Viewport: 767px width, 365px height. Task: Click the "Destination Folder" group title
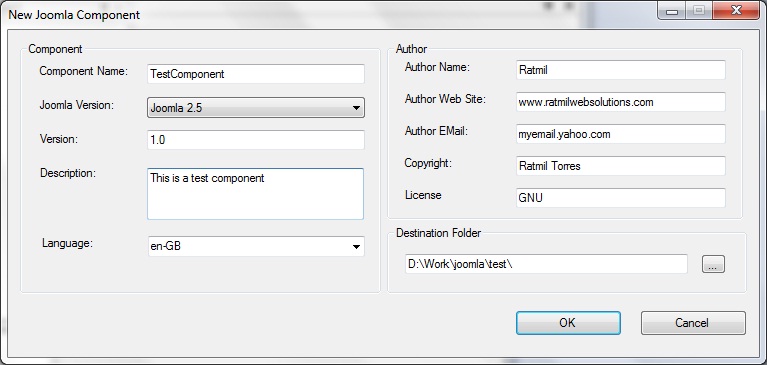coord(438,233)
